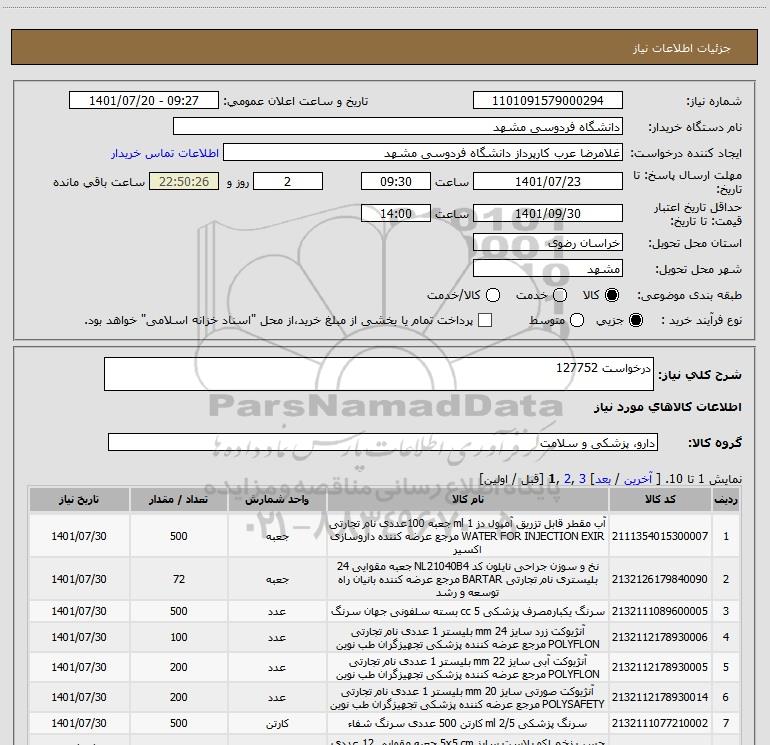Screen dimensions: 770x745
Task: Click the شماره نیاز field 1101091579000294
Action: pyautogui.click(x=548, y=100)
